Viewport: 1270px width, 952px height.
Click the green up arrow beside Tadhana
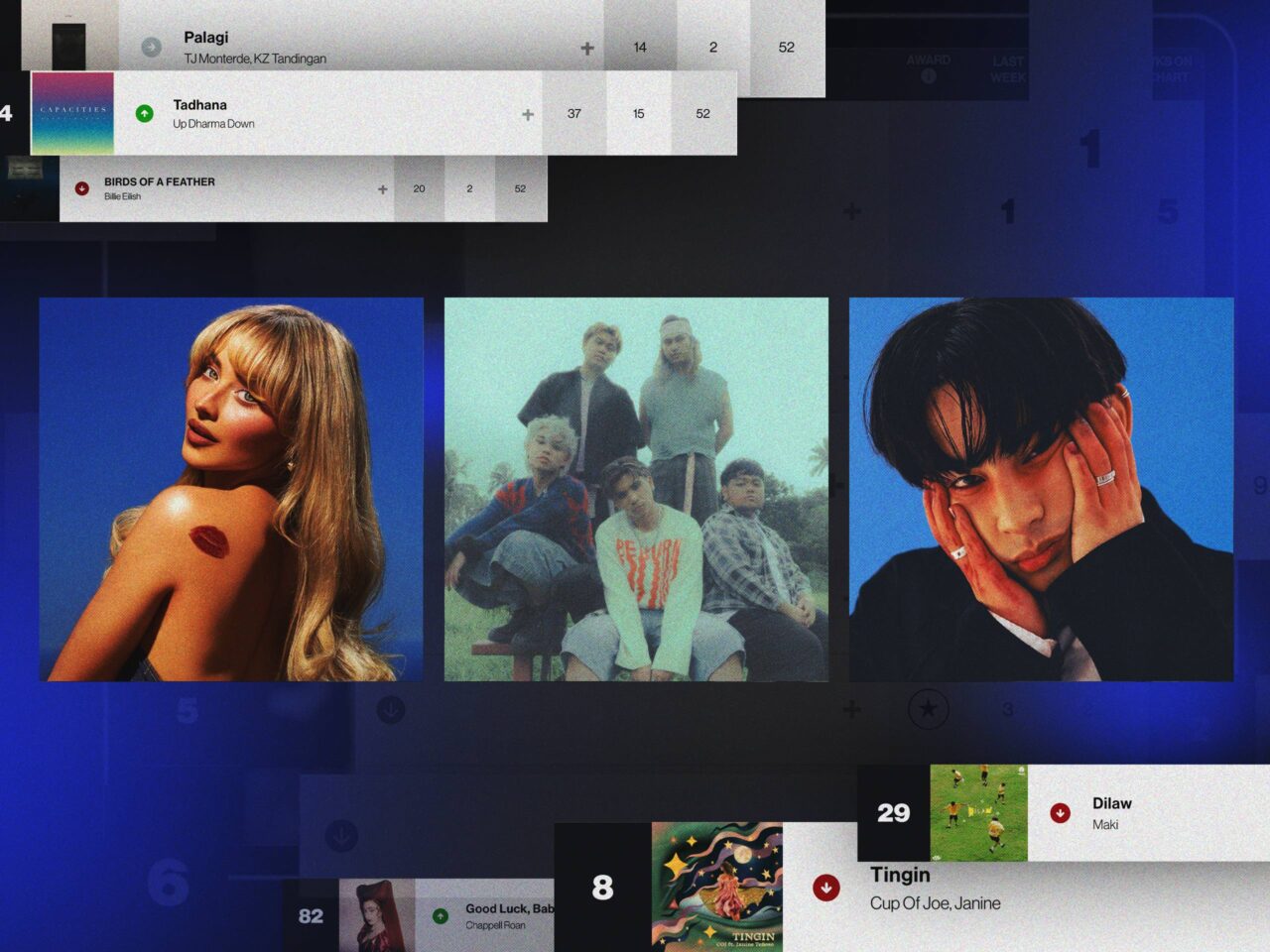(x=145, y=114)
